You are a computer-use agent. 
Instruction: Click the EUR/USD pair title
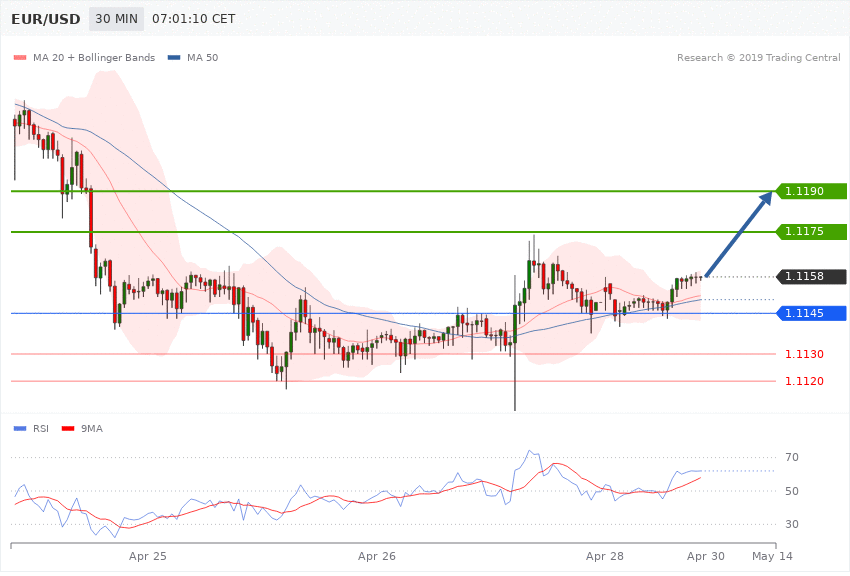click(46, 20)
